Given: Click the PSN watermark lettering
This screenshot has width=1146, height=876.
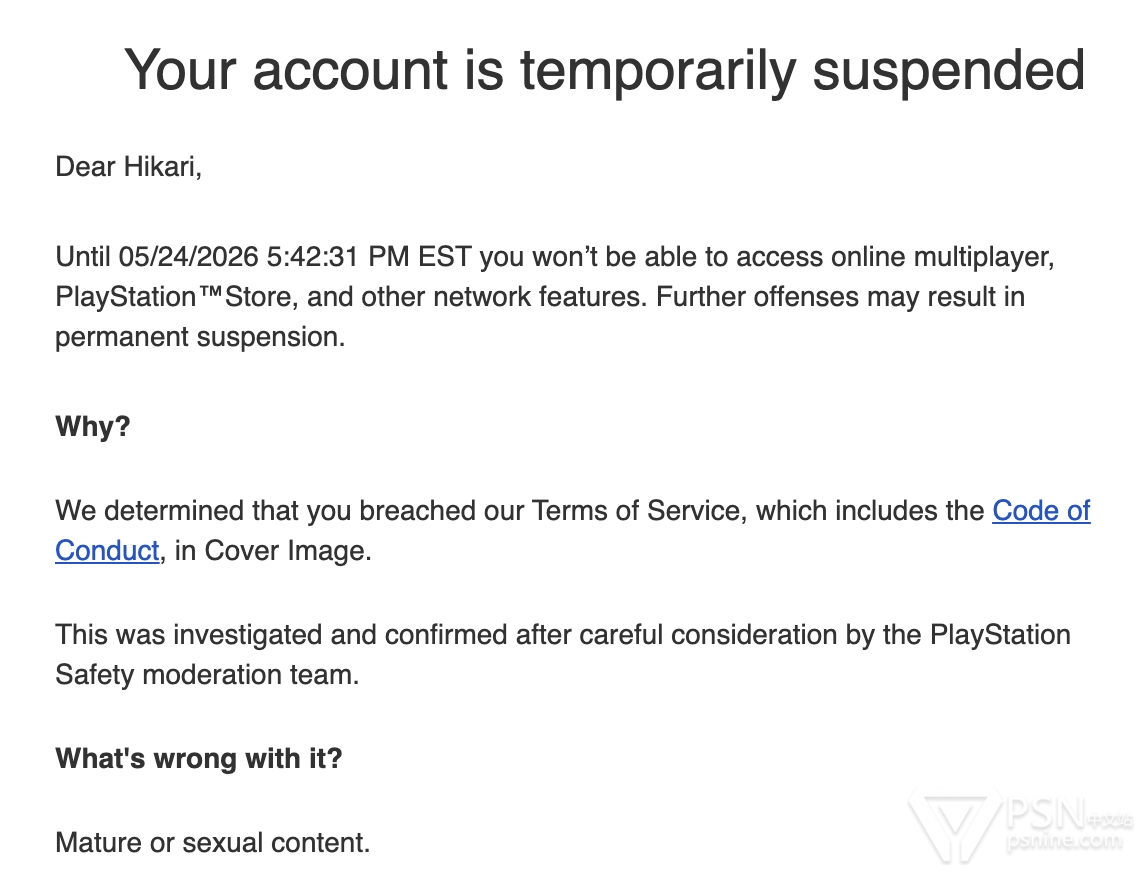Looking at the screenshot, I should coord(1047,812).
